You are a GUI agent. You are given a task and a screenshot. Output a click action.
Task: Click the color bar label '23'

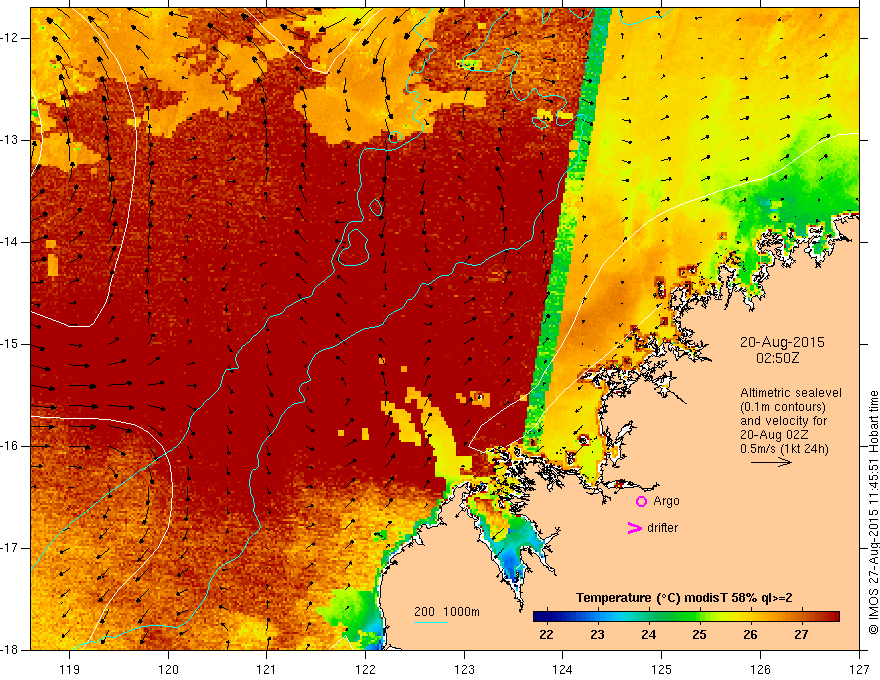(597, 635)
